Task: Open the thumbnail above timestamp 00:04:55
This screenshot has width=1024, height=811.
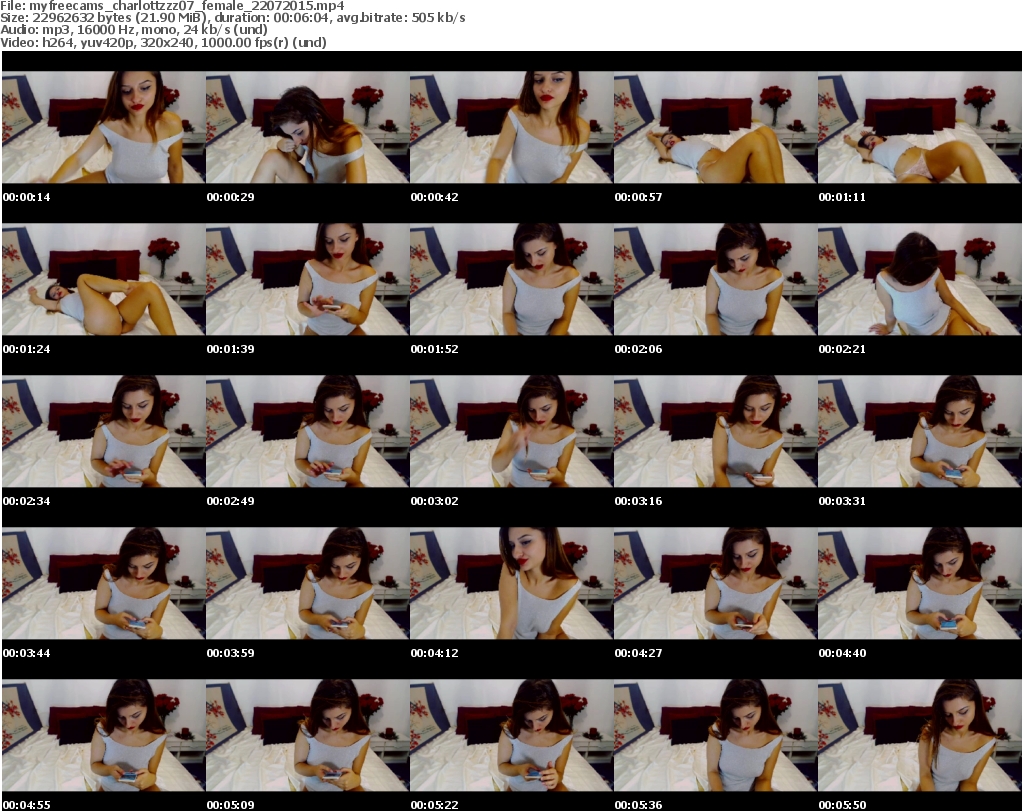Action: [x=103, y=736]
